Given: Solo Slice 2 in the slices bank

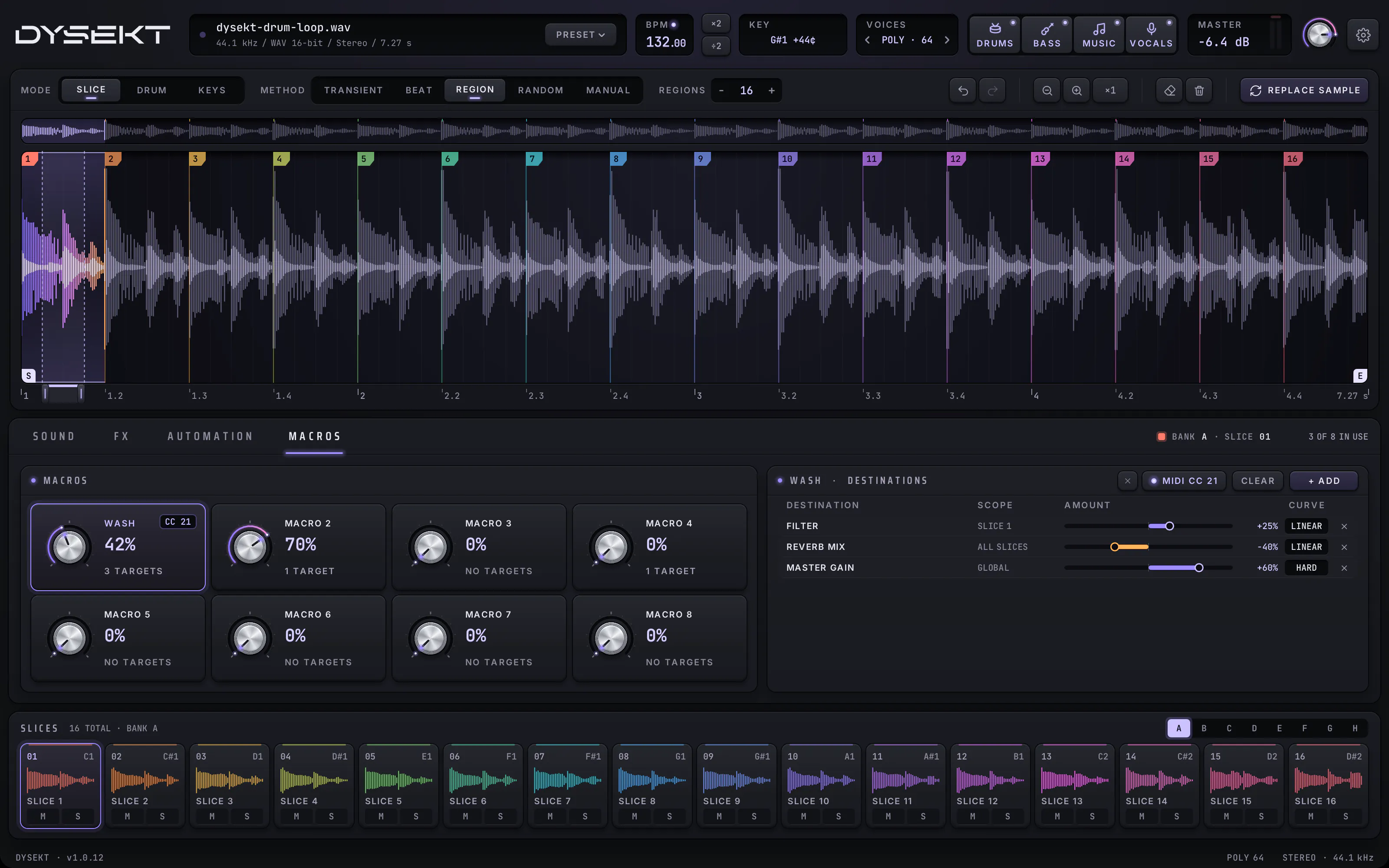Looking at the screenshot, I should (x=162, y=816).
